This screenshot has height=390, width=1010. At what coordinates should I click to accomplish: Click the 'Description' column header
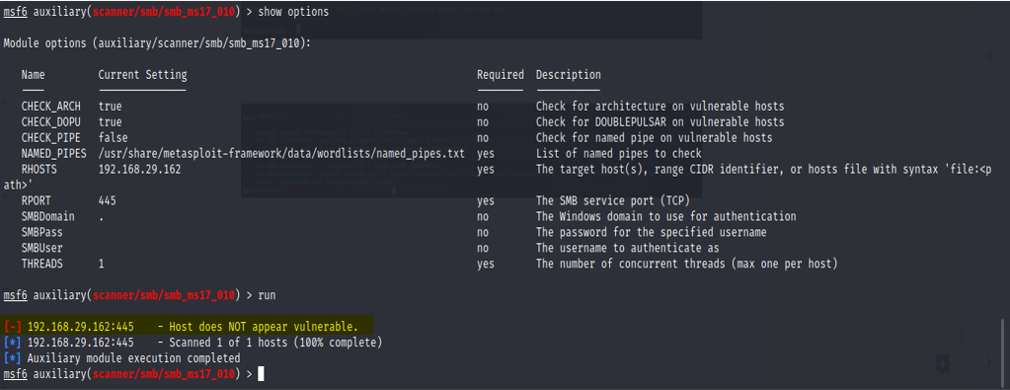(568, 75)
